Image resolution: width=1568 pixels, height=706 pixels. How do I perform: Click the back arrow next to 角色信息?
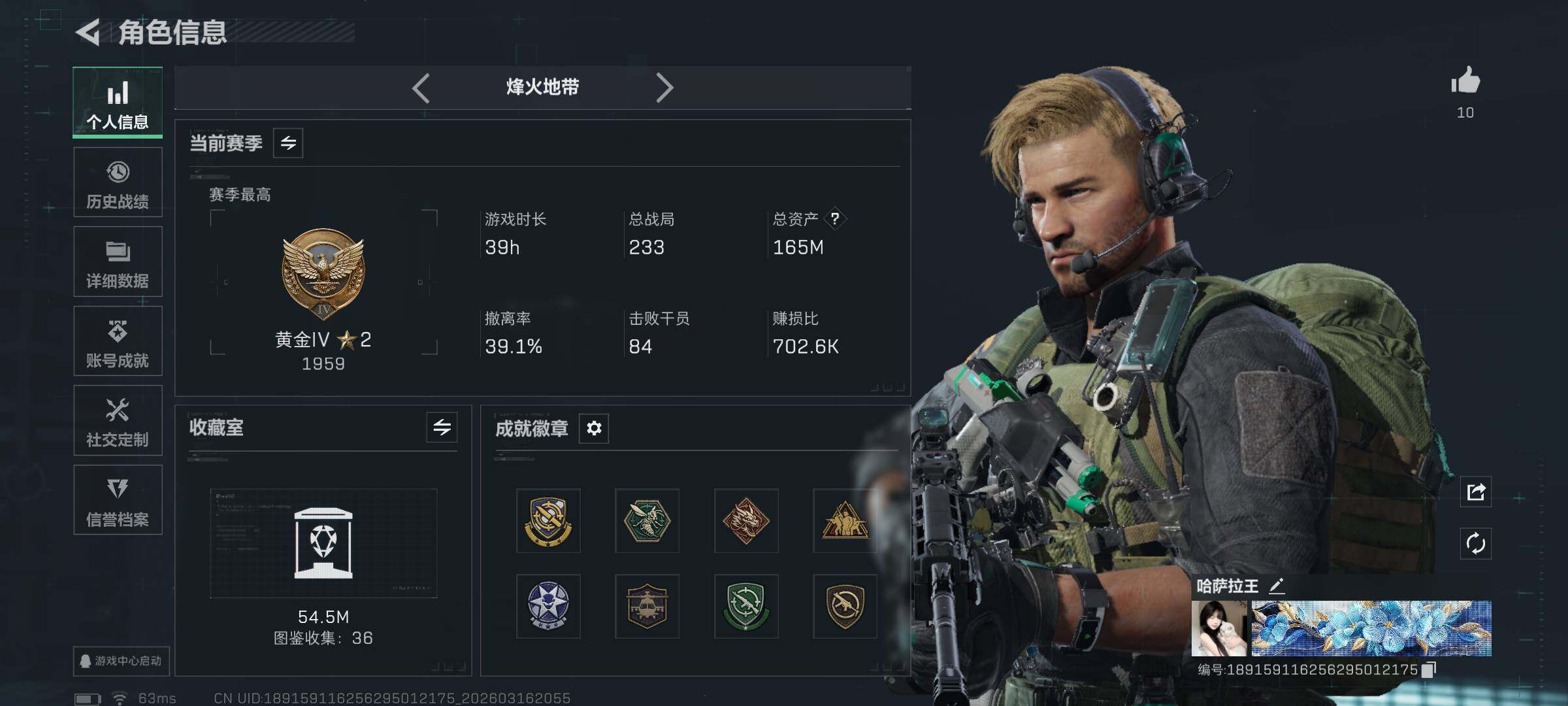click(88, 32)
